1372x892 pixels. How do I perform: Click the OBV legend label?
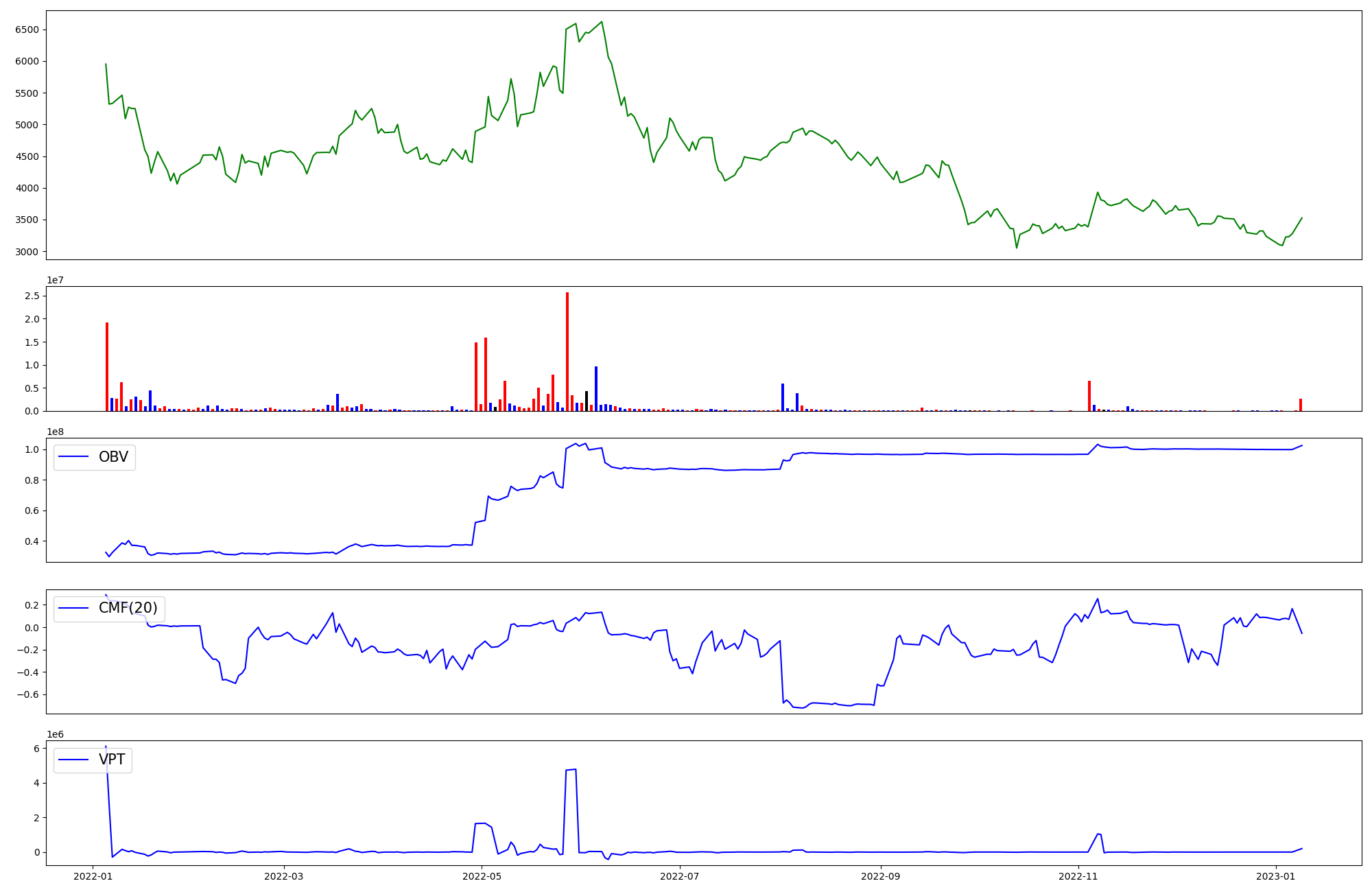pyautogui.click(x=113, y=457)
